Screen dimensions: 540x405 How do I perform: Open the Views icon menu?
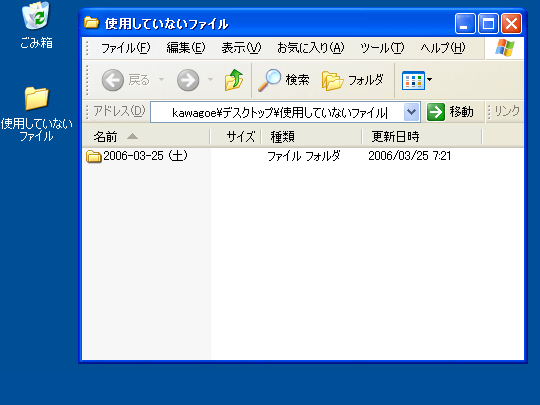coord(417,80)
